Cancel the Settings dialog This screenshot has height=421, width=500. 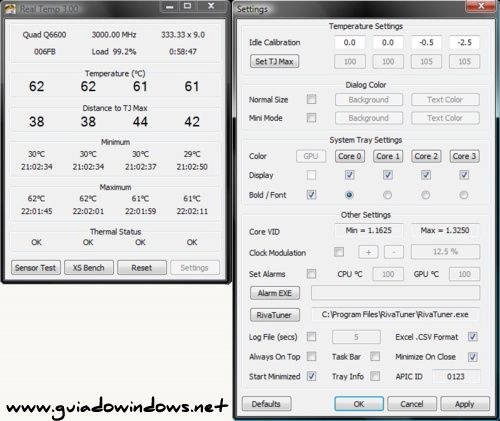coord(412,404)
